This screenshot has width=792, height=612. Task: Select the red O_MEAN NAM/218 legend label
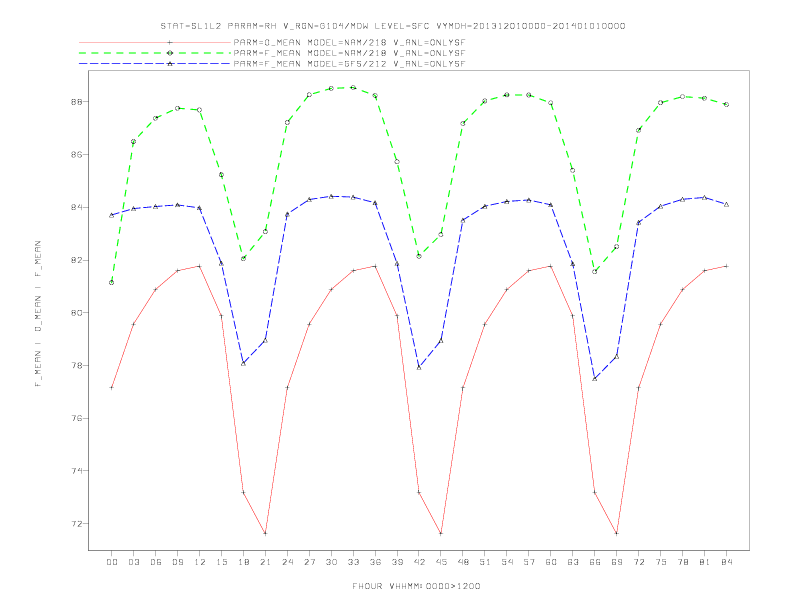(349, 43)
